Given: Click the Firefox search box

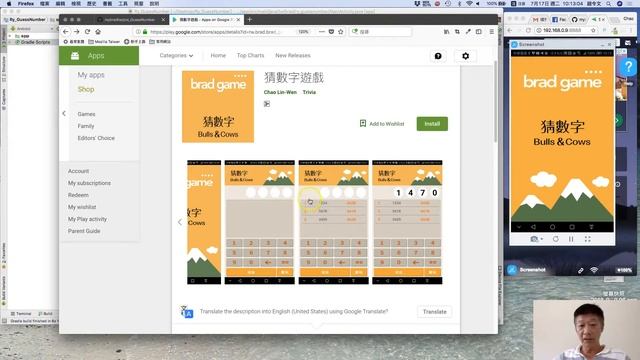Looking at the screenshot, I should click(380, 31).
